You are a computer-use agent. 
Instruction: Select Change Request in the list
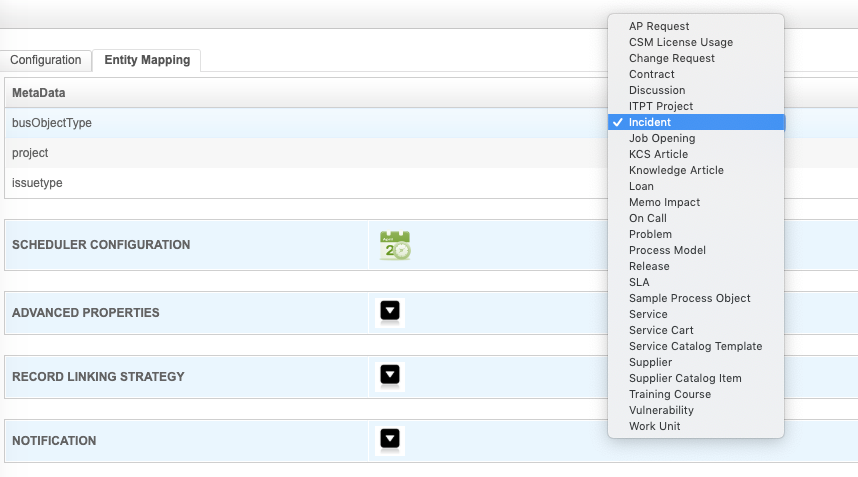(696, 58)
